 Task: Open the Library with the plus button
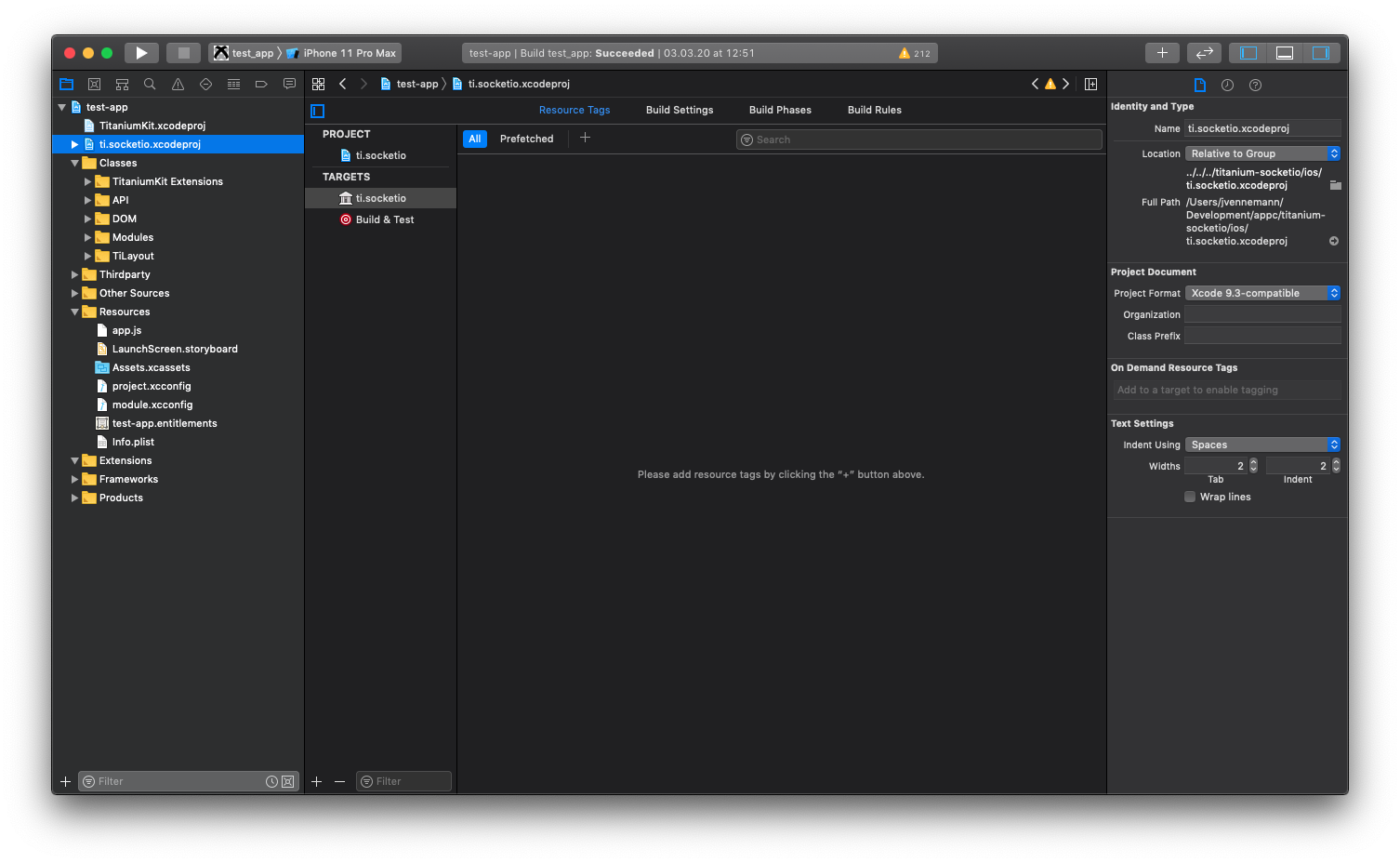point(1162,53)
